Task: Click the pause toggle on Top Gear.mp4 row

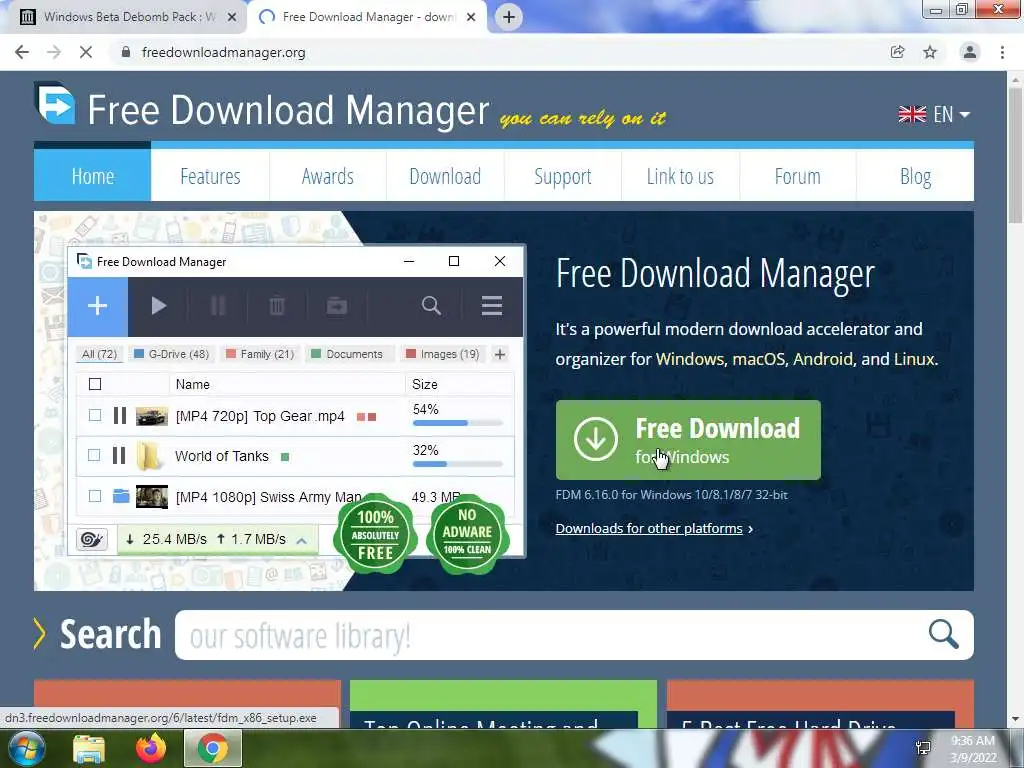Action: coord(120,415)
